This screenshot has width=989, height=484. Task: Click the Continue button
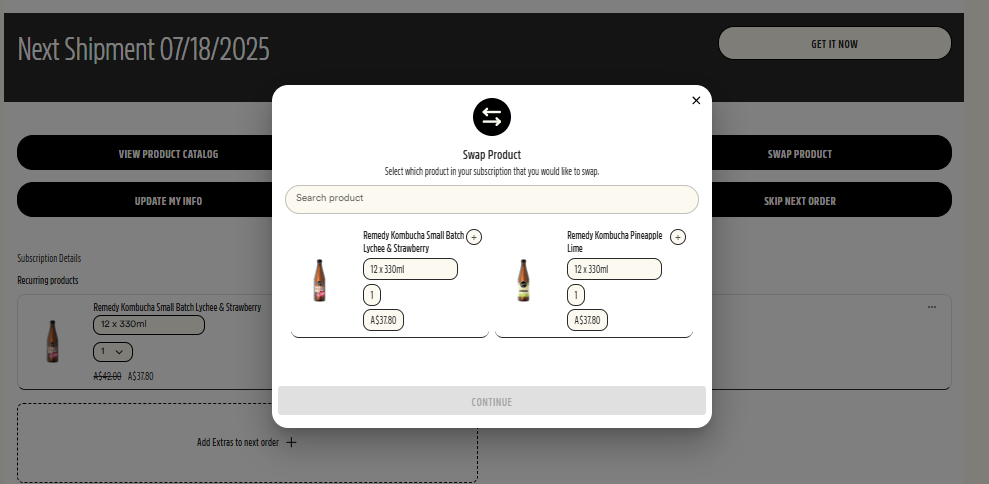[491, 401]
